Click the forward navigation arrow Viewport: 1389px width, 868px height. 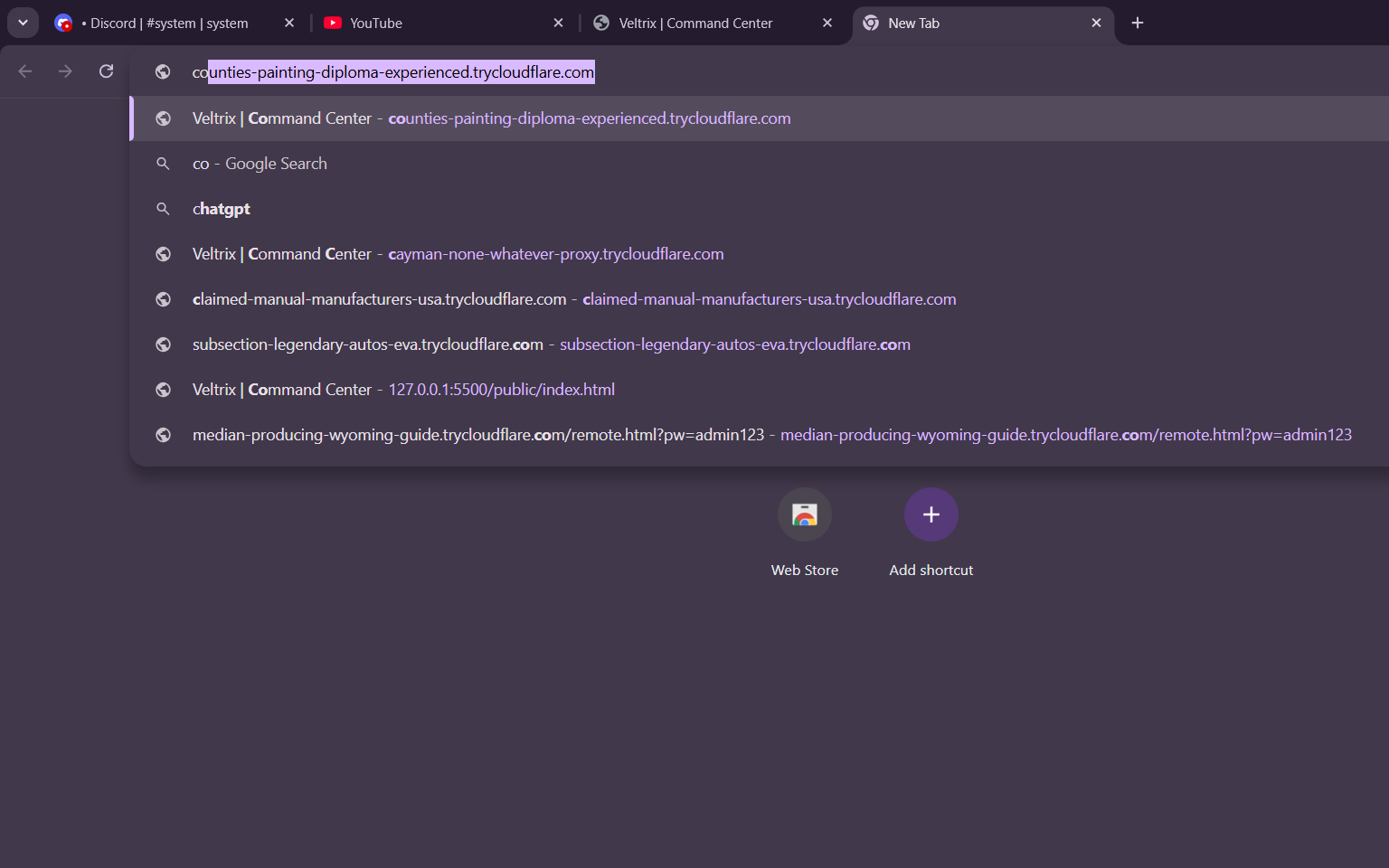pos(64,71)
